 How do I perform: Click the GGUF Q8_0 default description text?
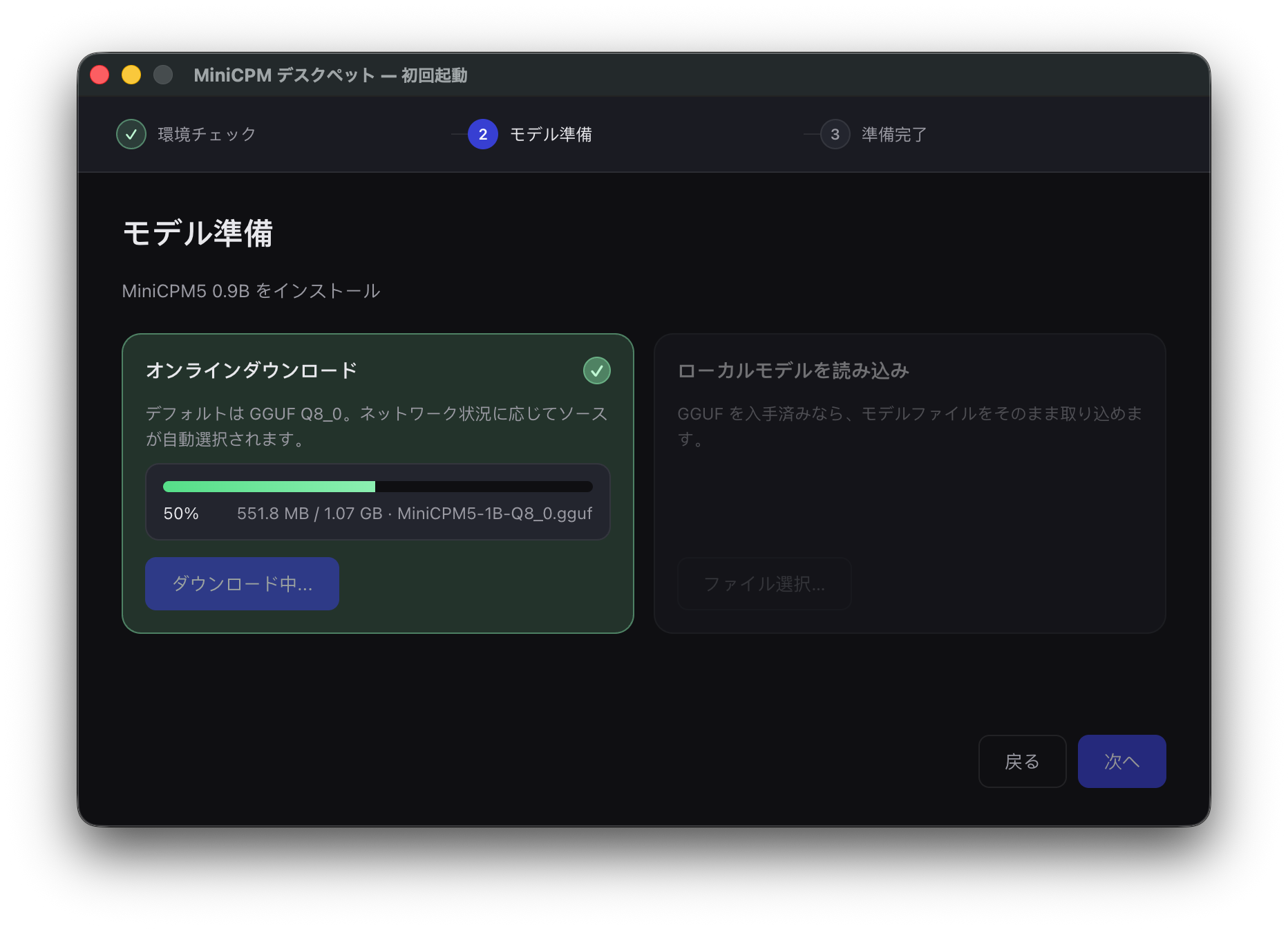click(377, 426)
